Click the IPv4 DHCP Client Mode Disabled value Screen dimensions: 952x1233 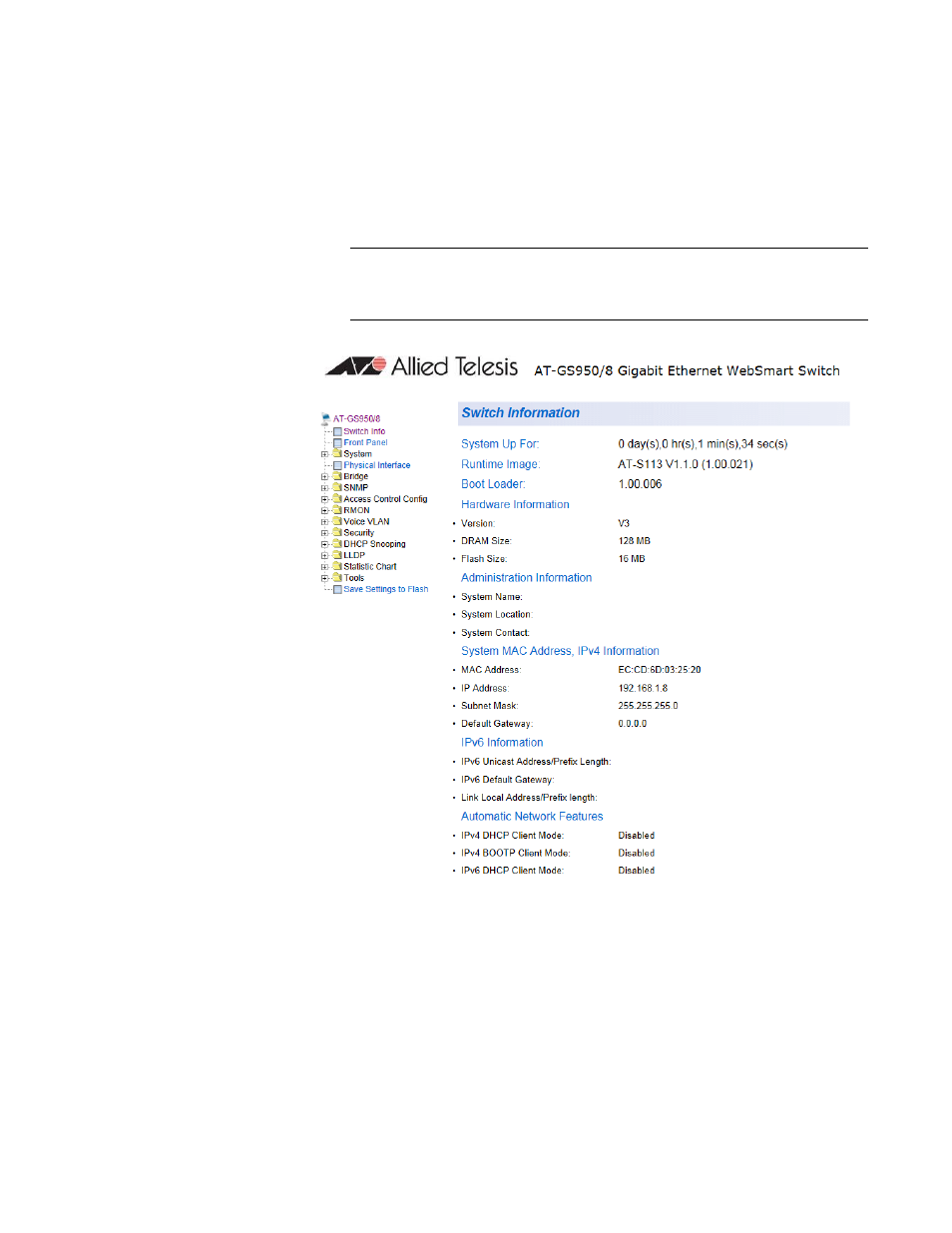click(637, 836)
